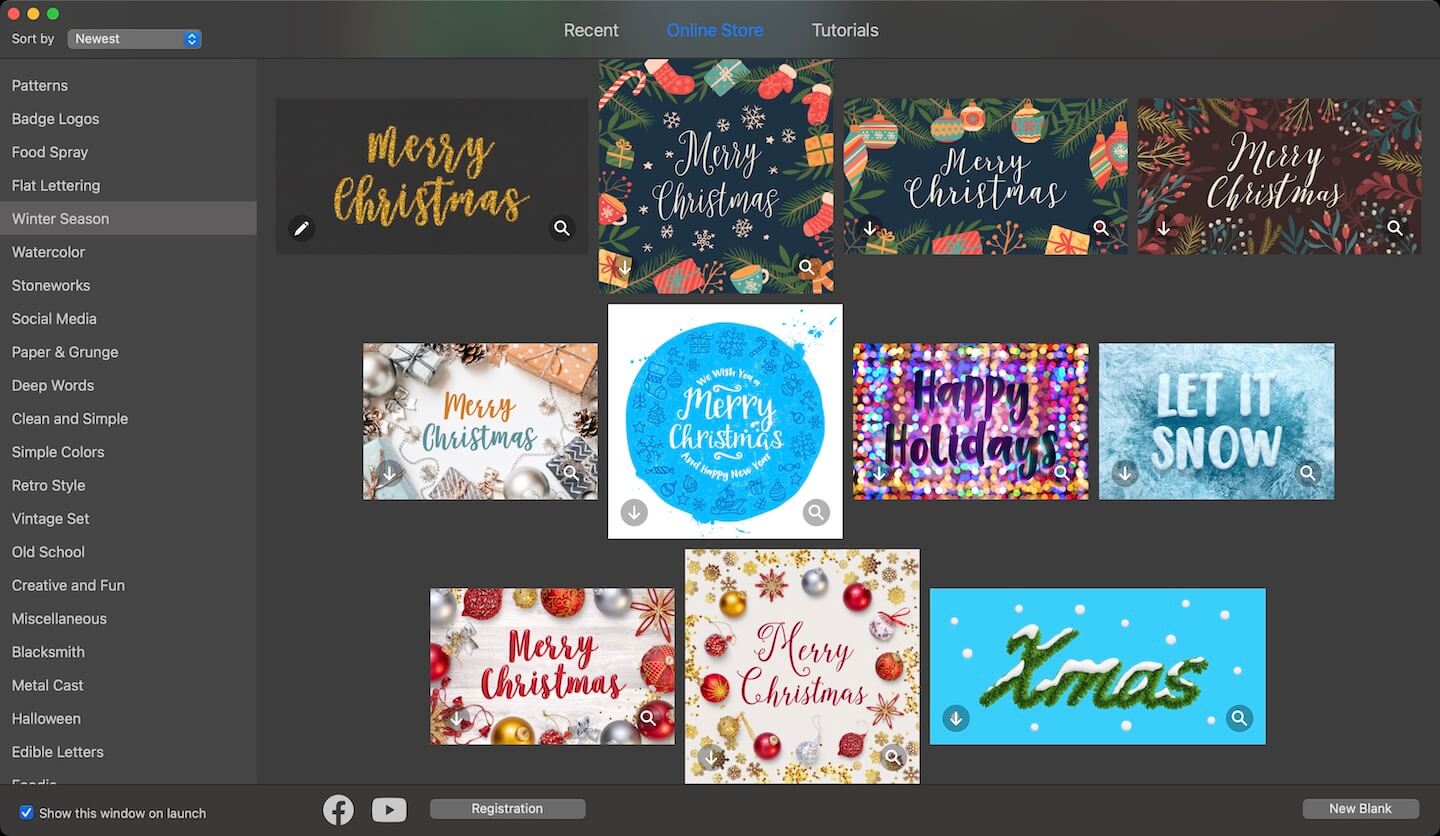Uncheck Show this window on launch
This screenshot has width=1440, height=836.
[25, 812]
